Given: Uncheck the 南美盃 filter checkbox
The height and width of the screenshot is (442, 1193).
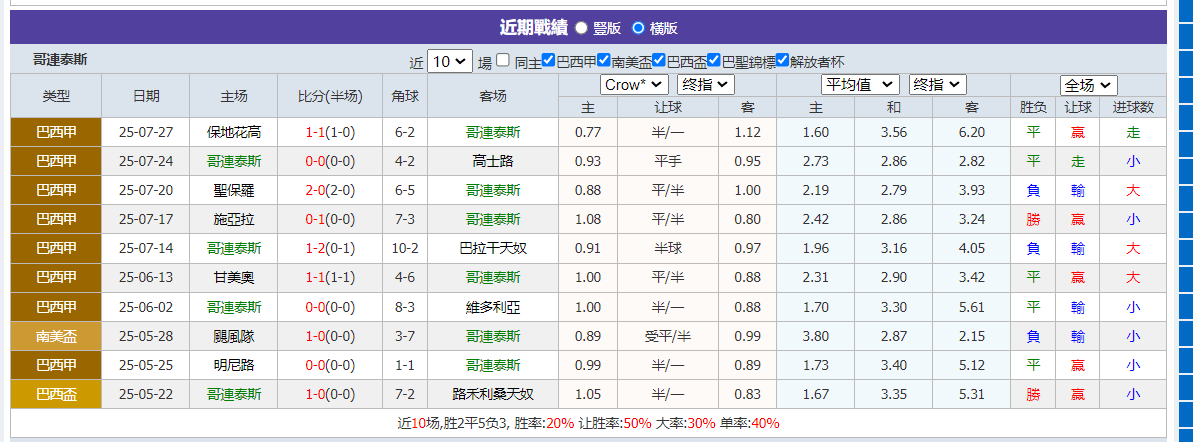Looking at the screenshot, I should click(x=604, y=60).
